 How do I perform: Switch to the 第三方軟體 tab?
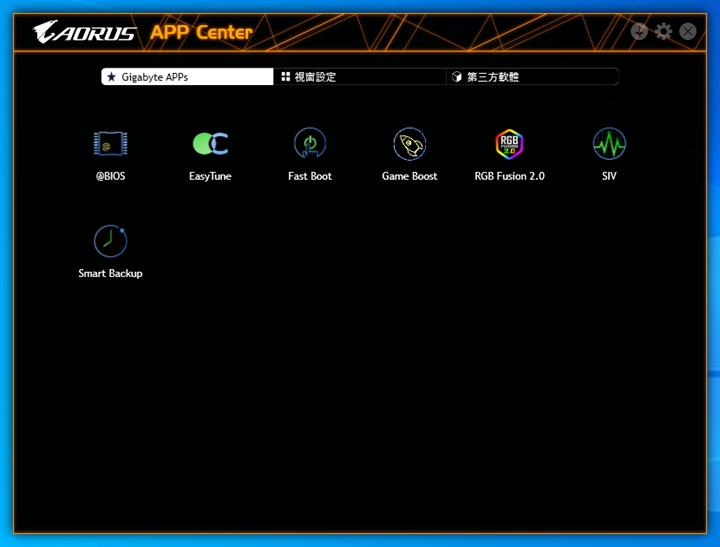pos(532,77)
